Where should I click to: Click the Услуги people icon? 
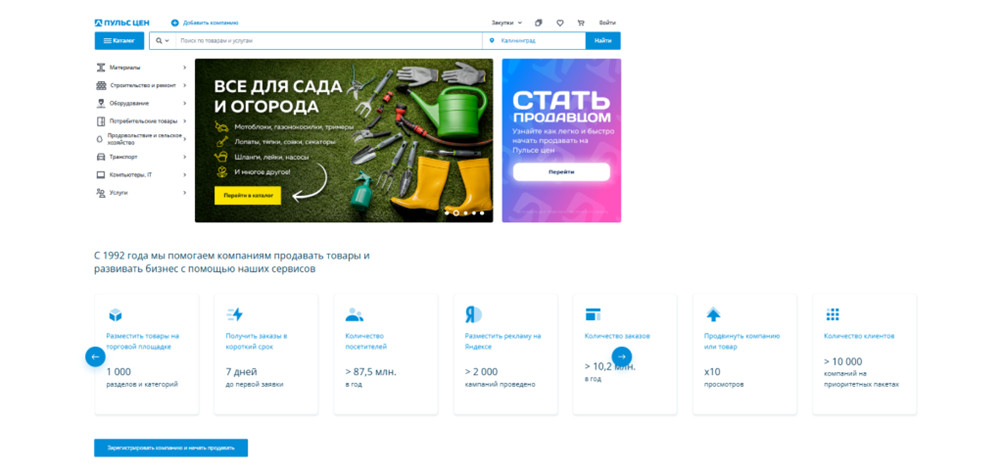click(x=100, y=192)
